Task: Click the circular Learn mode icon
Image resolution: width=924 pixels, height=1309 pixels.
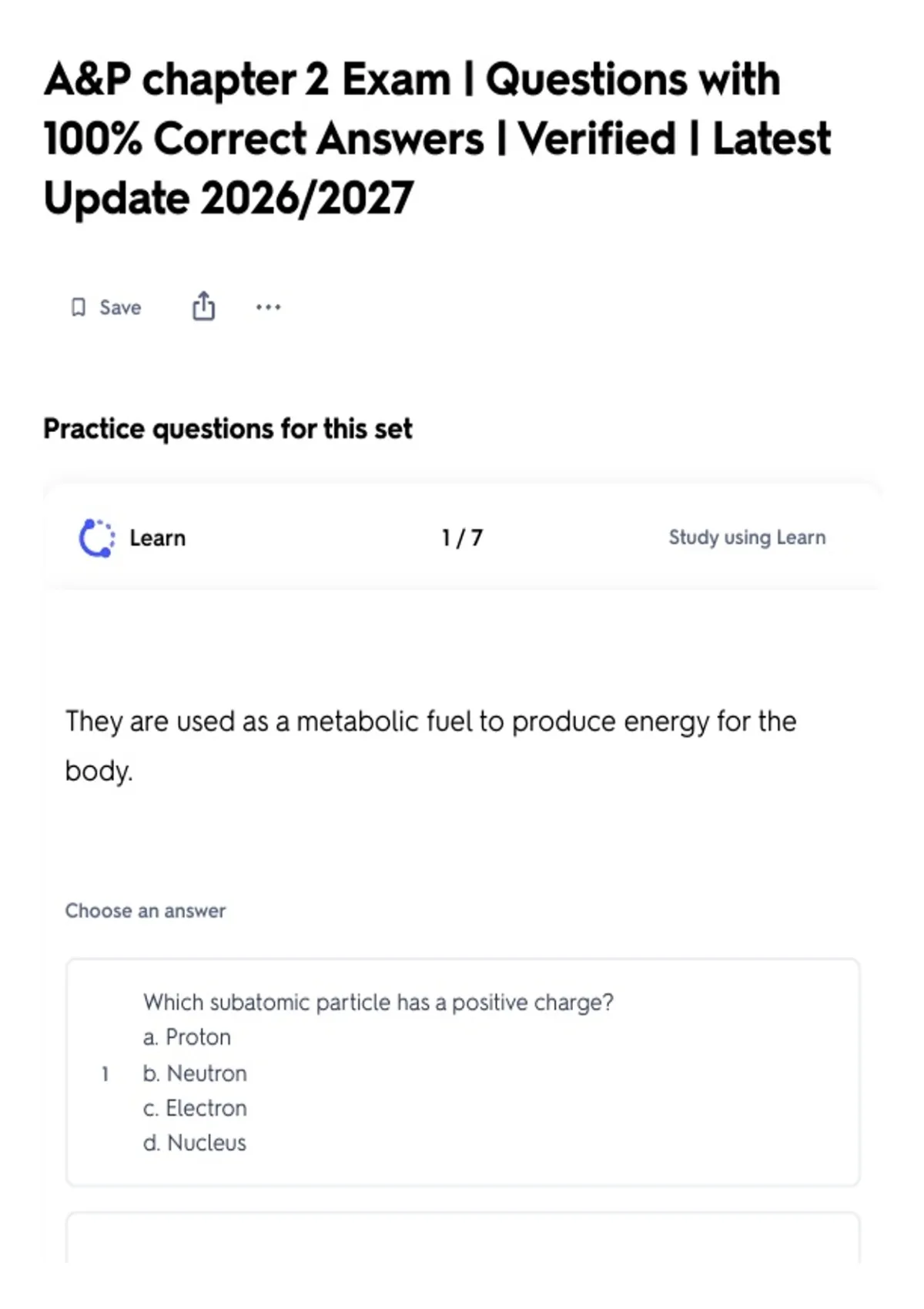Action: point(97,537)
